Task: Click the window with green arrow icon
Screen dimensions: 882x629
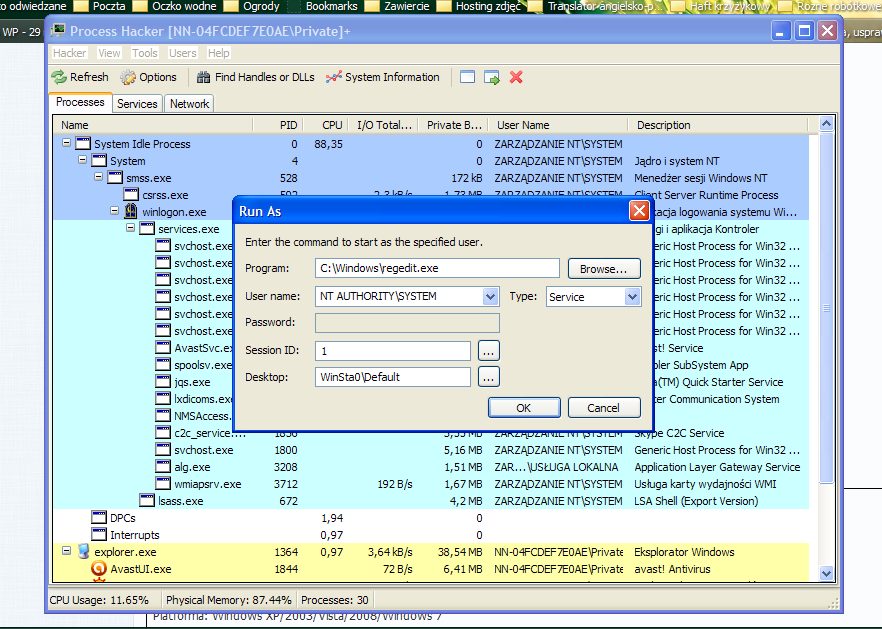Action: pos(492,77)
